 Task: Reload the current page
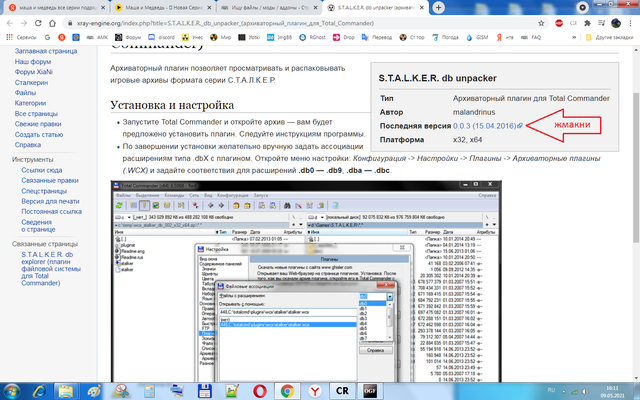coord(38,23)
